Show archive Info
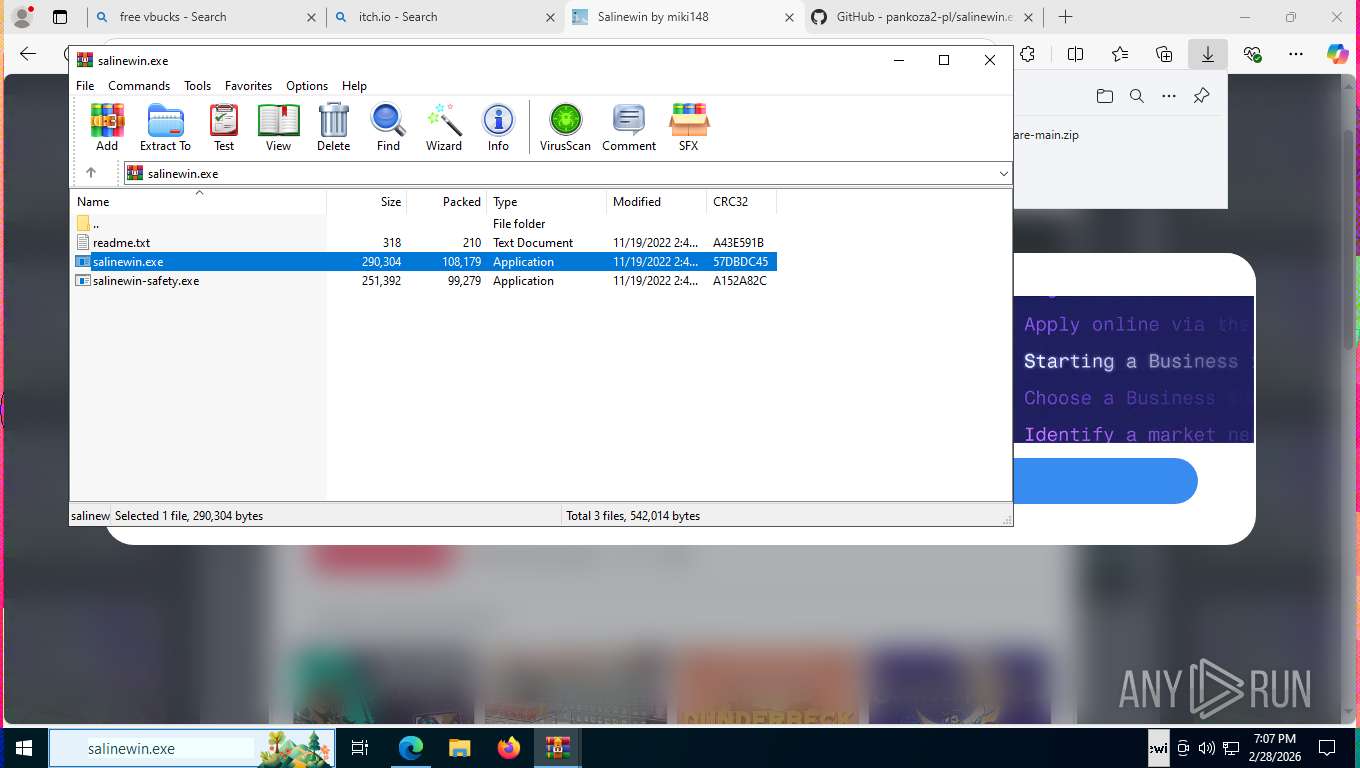 pos(498,127)
